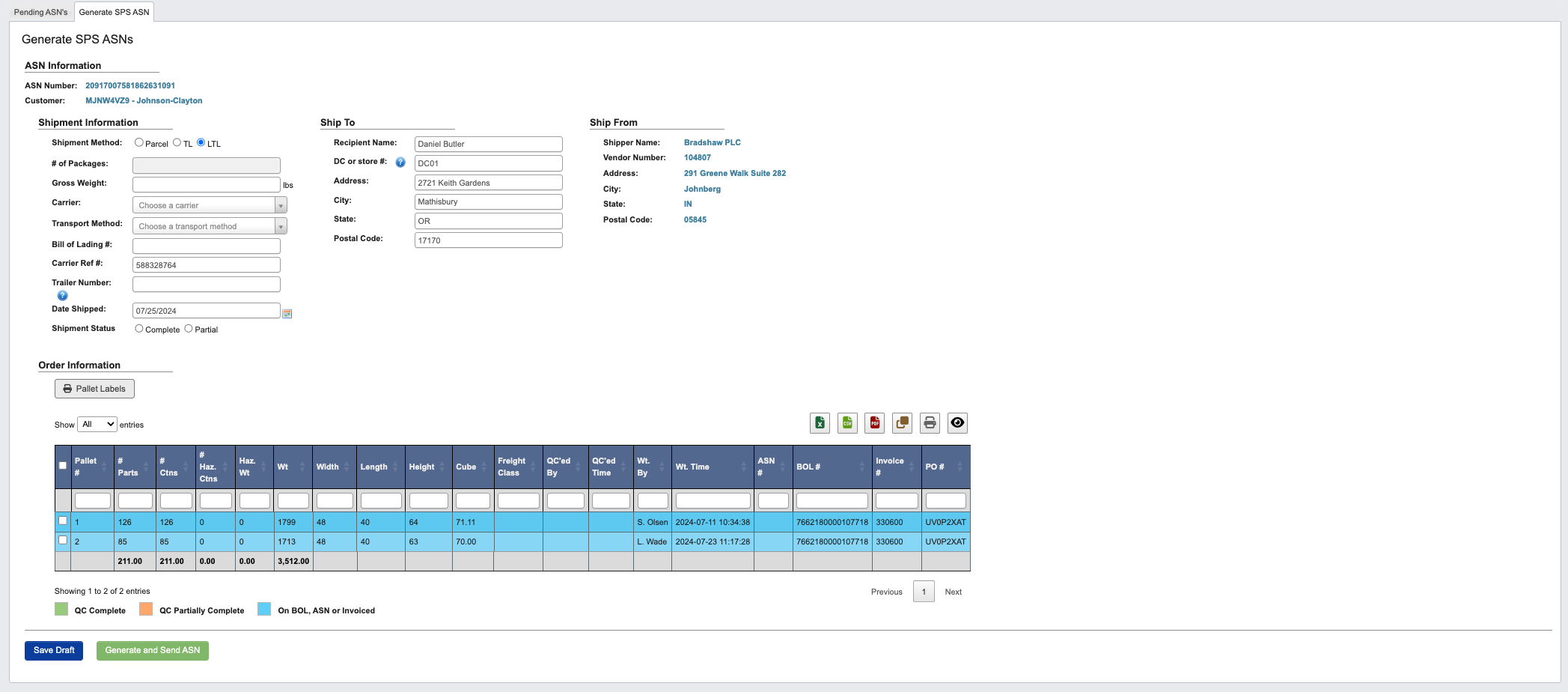Image resolution: width=1568 pixels, height=692 pixels.
Task: Print the order table
Action: (930, 422)
